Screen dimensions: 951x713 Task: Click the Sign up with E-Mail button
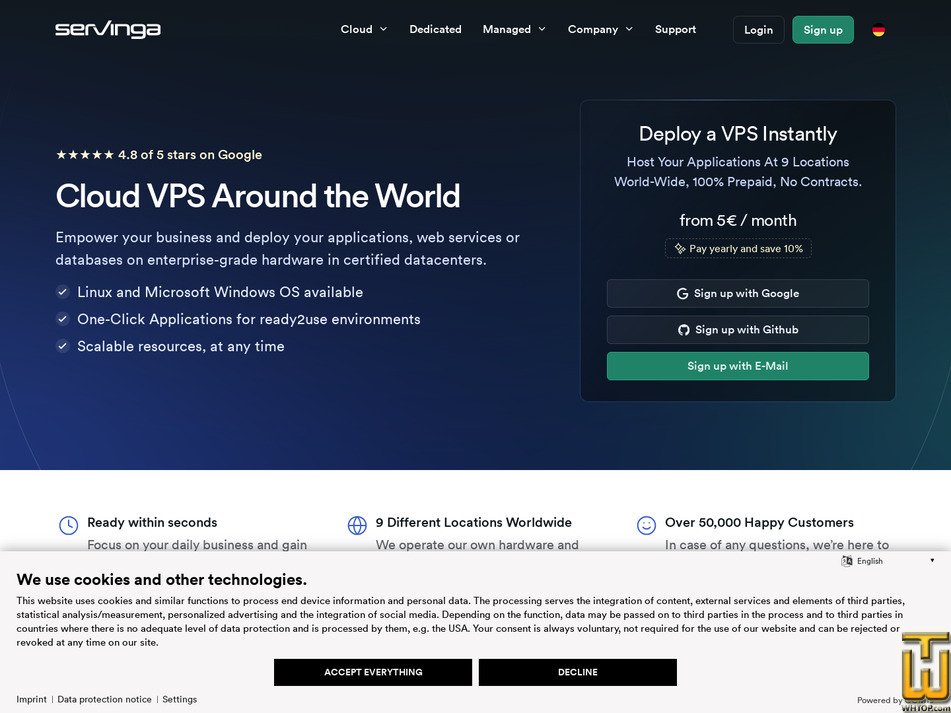pyautogui.click(x=737, y=366)
